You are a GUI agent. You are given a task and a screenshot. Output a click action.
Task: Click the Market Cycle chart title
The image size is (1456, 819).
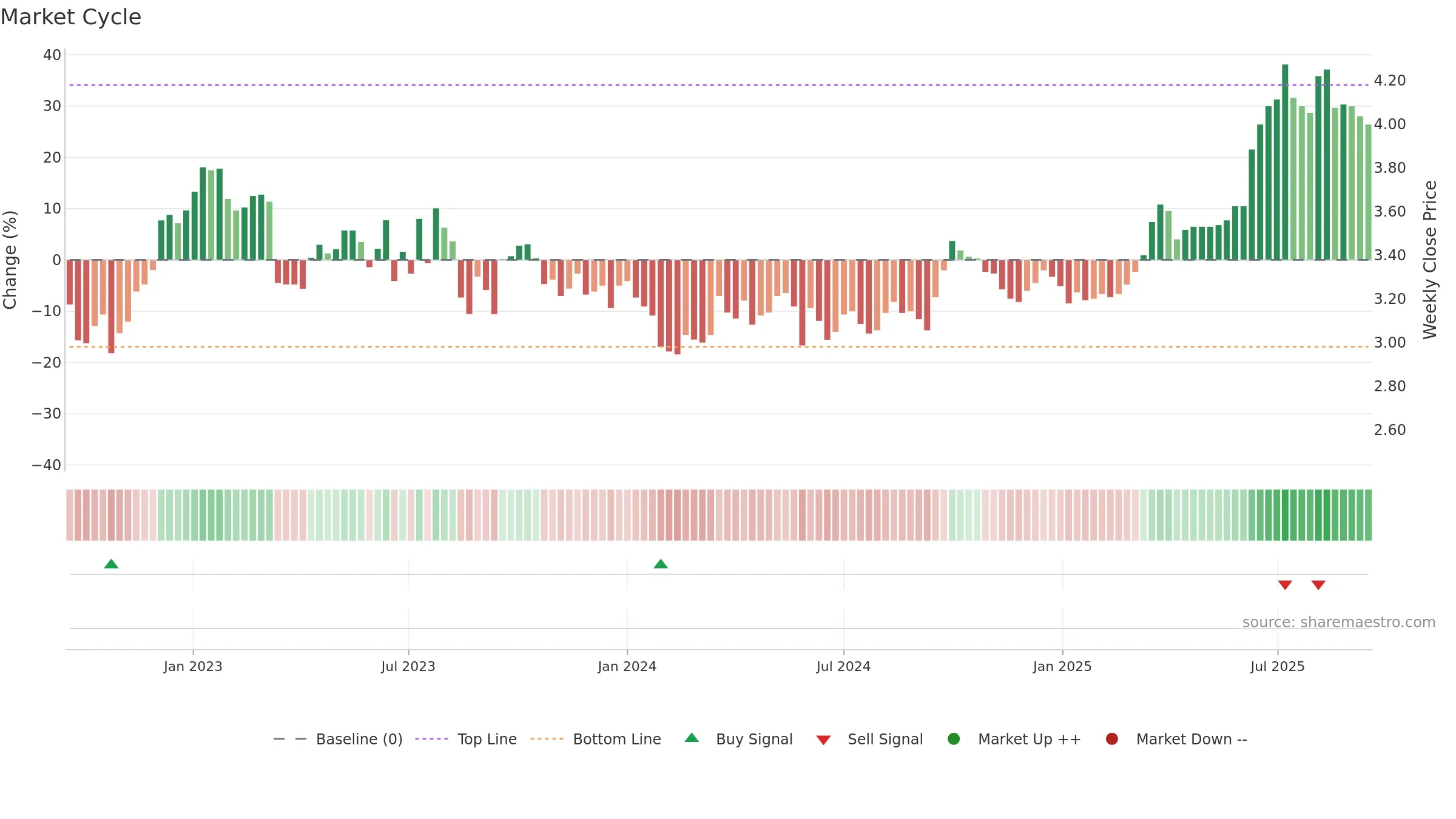[x=71, y=17]
